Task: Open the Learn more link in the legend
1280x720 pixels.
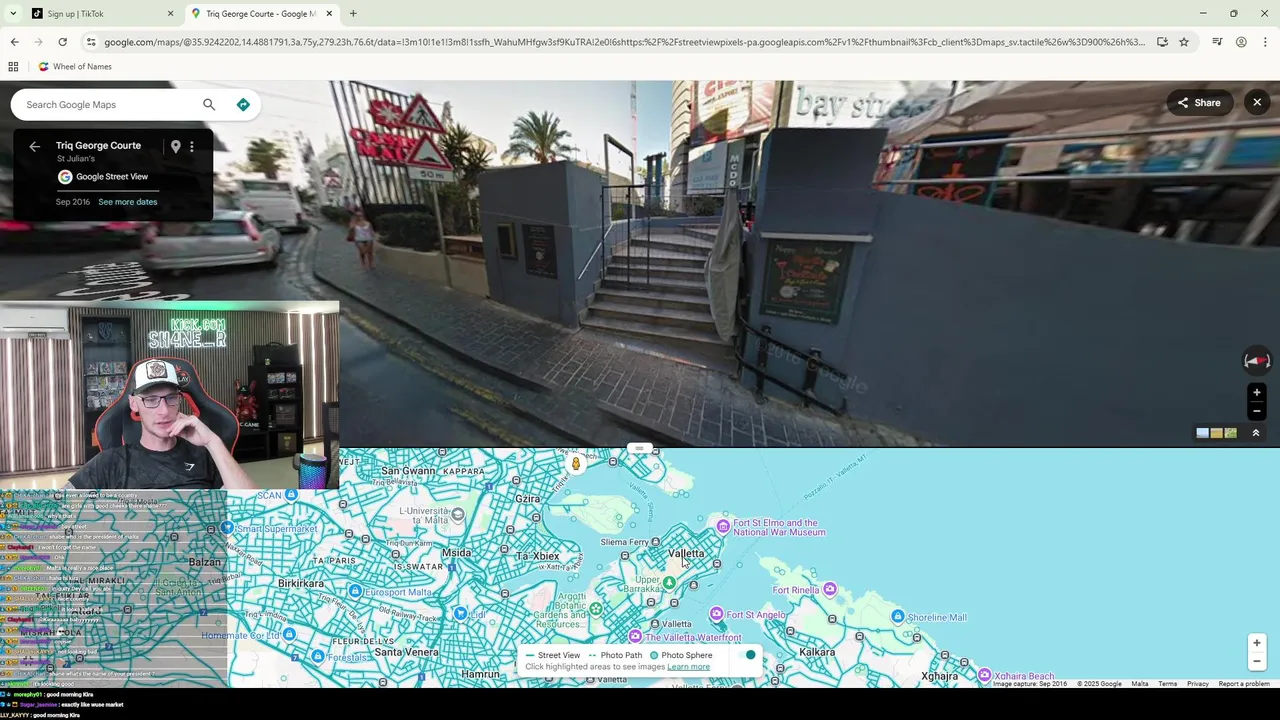Action: click(x=688, y=667)
